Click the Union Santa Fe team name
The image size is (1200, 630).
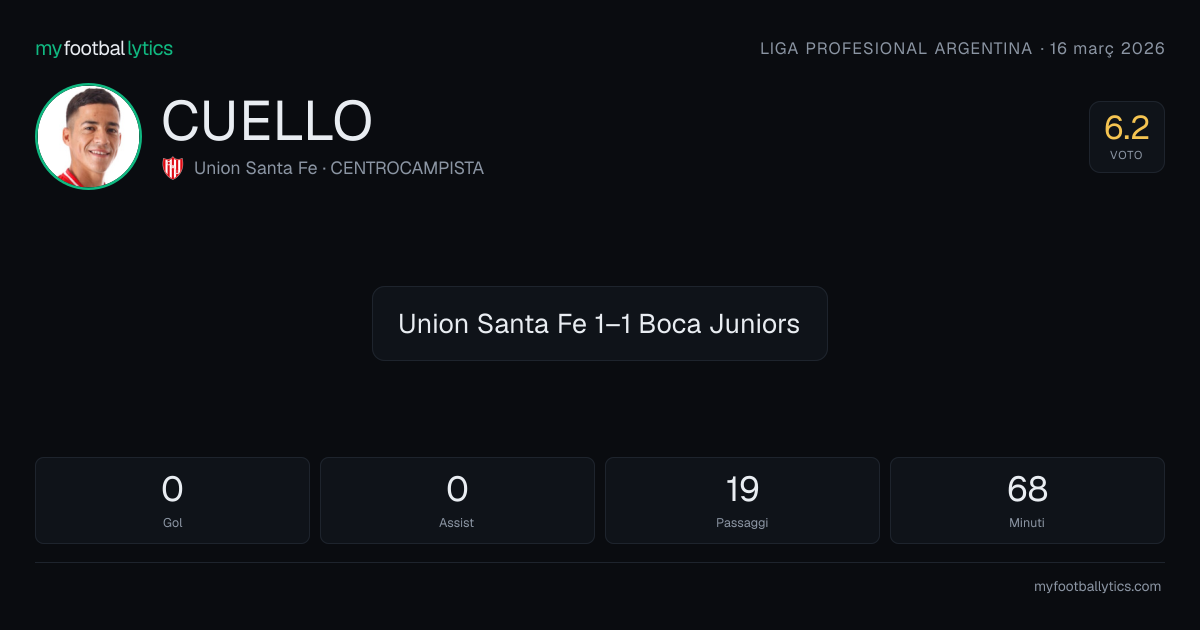[255, 168]
